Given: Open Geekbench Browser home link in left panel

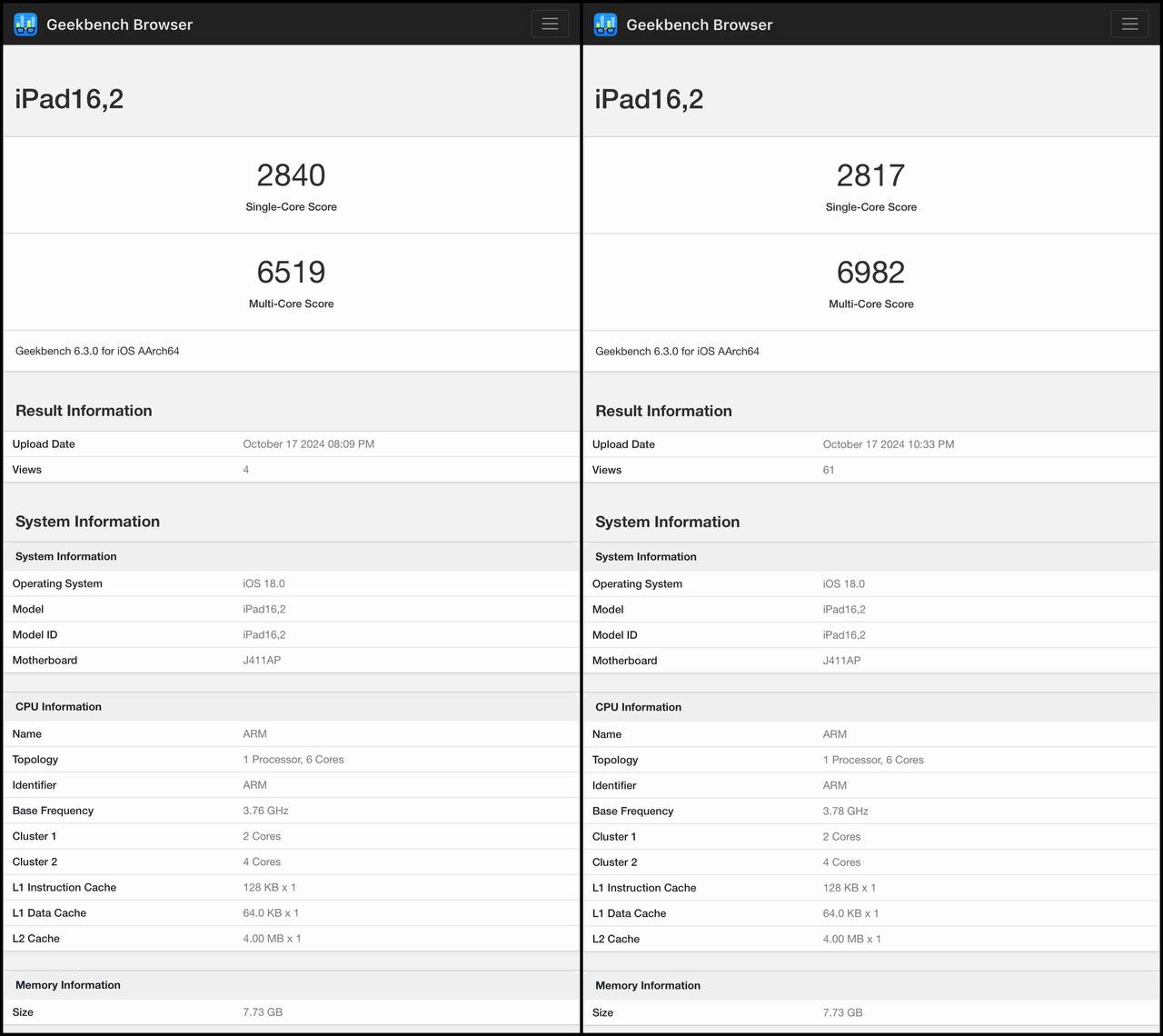Looking at the screenshot, I should [x=119, y=25].
